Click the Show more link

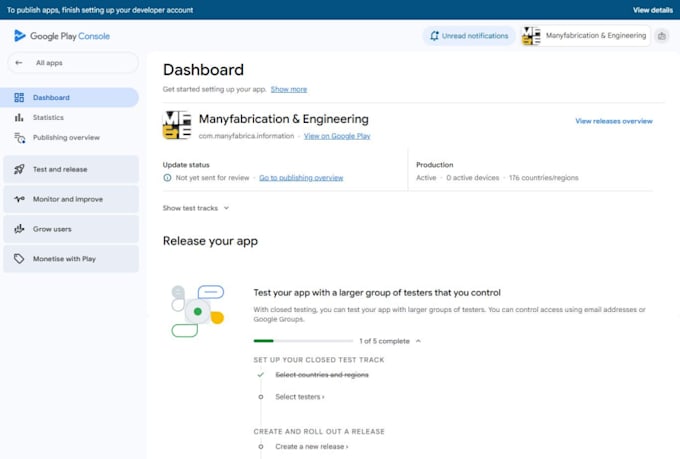tap(289, 89)
